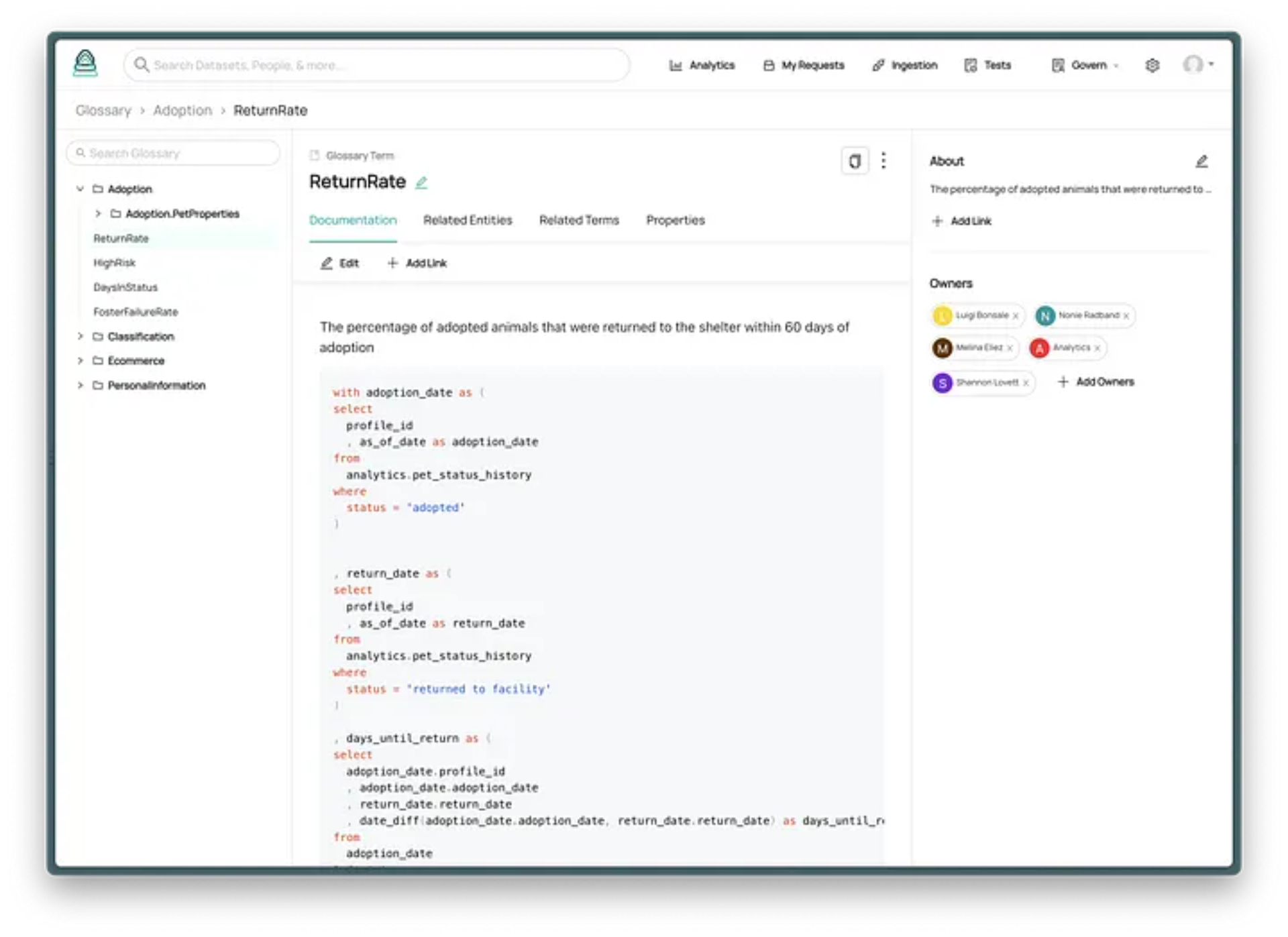The height and width of the screenshot is (937, 1288).
Task: Collapse the Adoption folder chevron
Action: point(80,188)
